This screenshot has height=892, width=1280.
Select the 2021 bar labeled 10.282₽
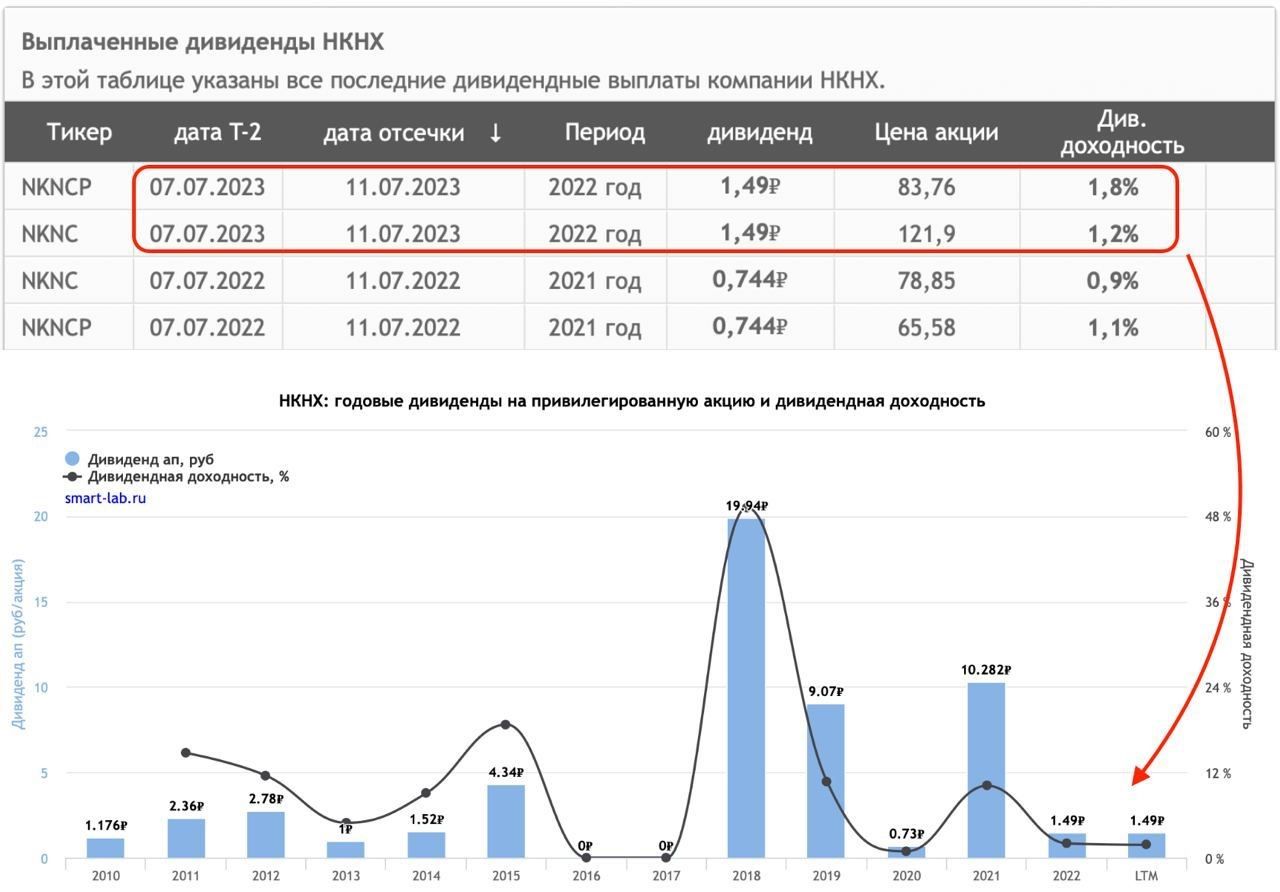click(986, 770)
